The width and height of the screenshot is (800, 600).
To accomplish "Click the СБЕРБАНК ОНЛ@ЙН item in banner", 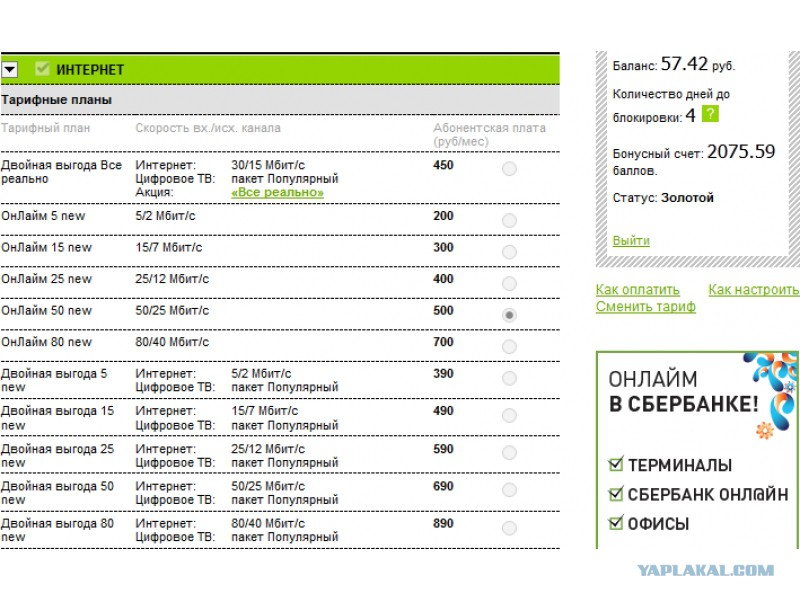I will 708,494.
